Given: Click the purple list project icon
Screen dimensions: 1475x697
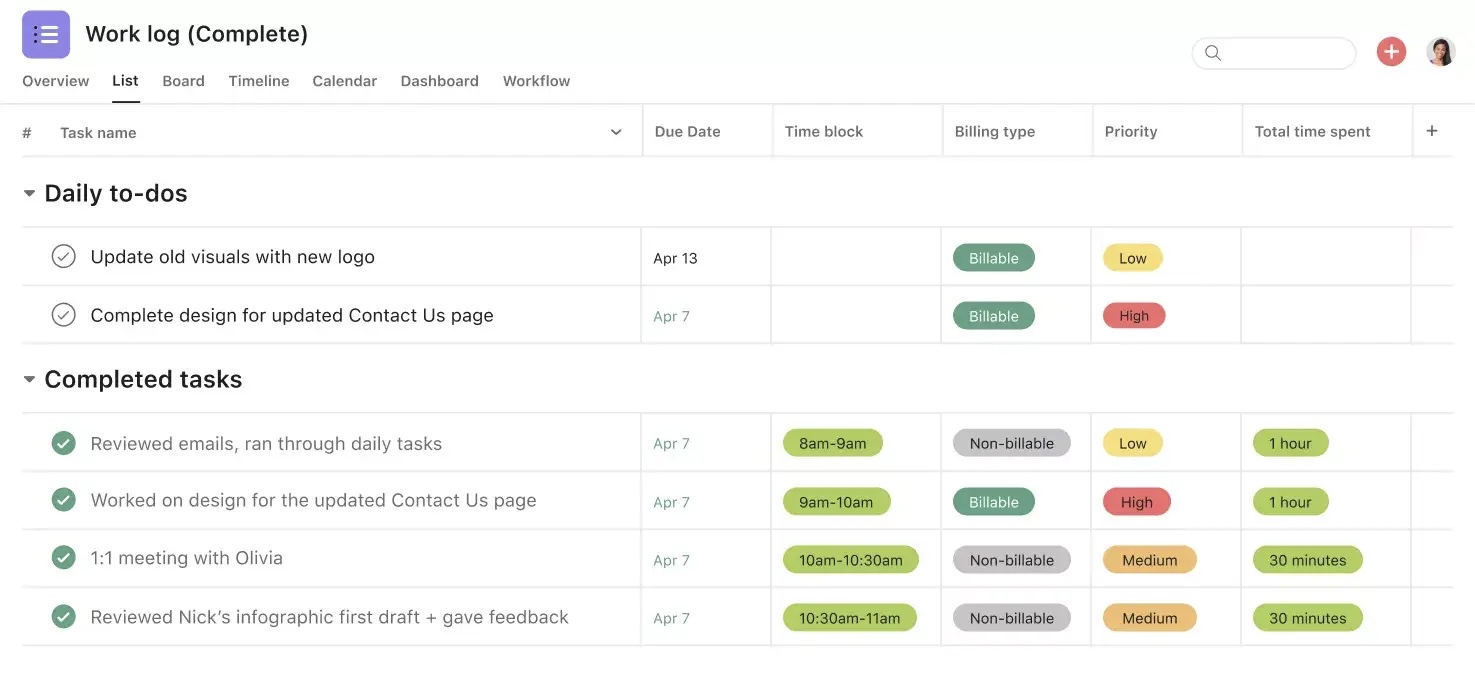Looking at the screenshot, I should point(46,35).
